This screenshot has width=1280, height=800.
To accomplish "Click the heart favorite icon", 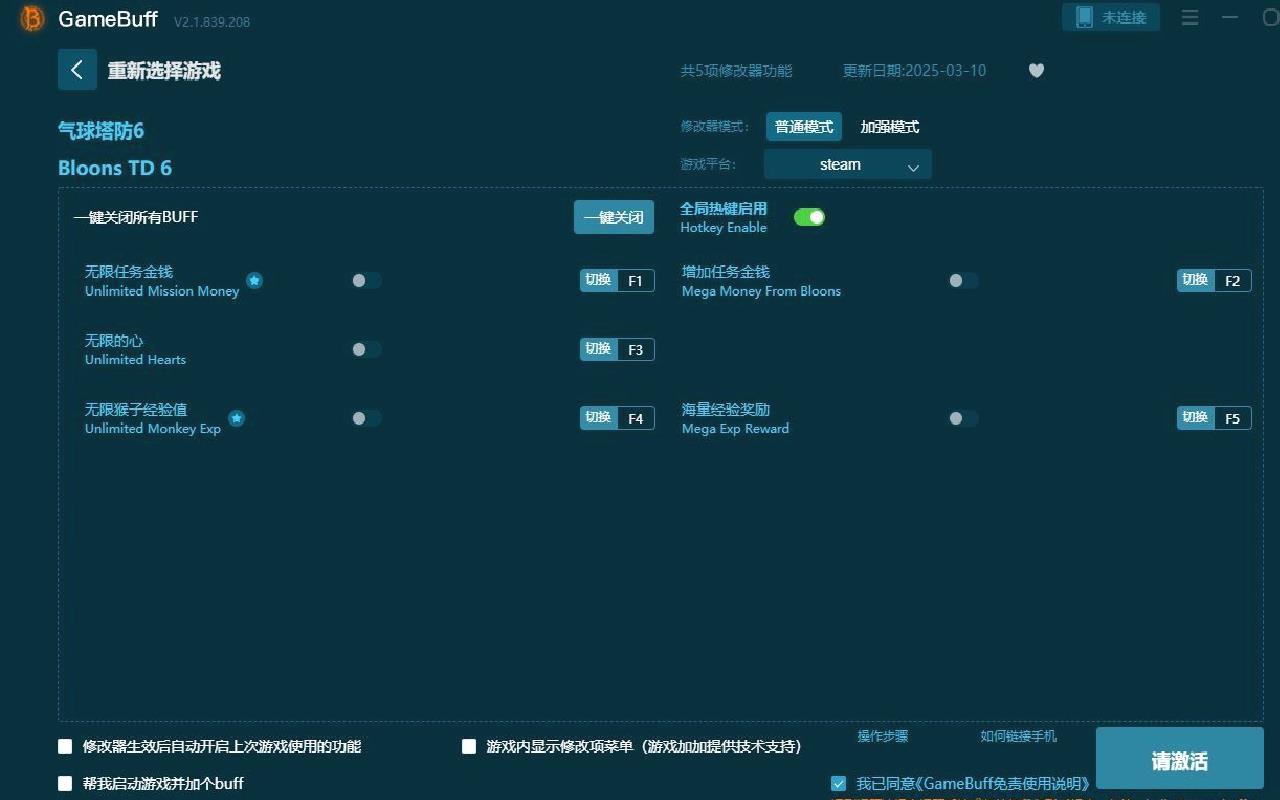I will [1036, 70].
